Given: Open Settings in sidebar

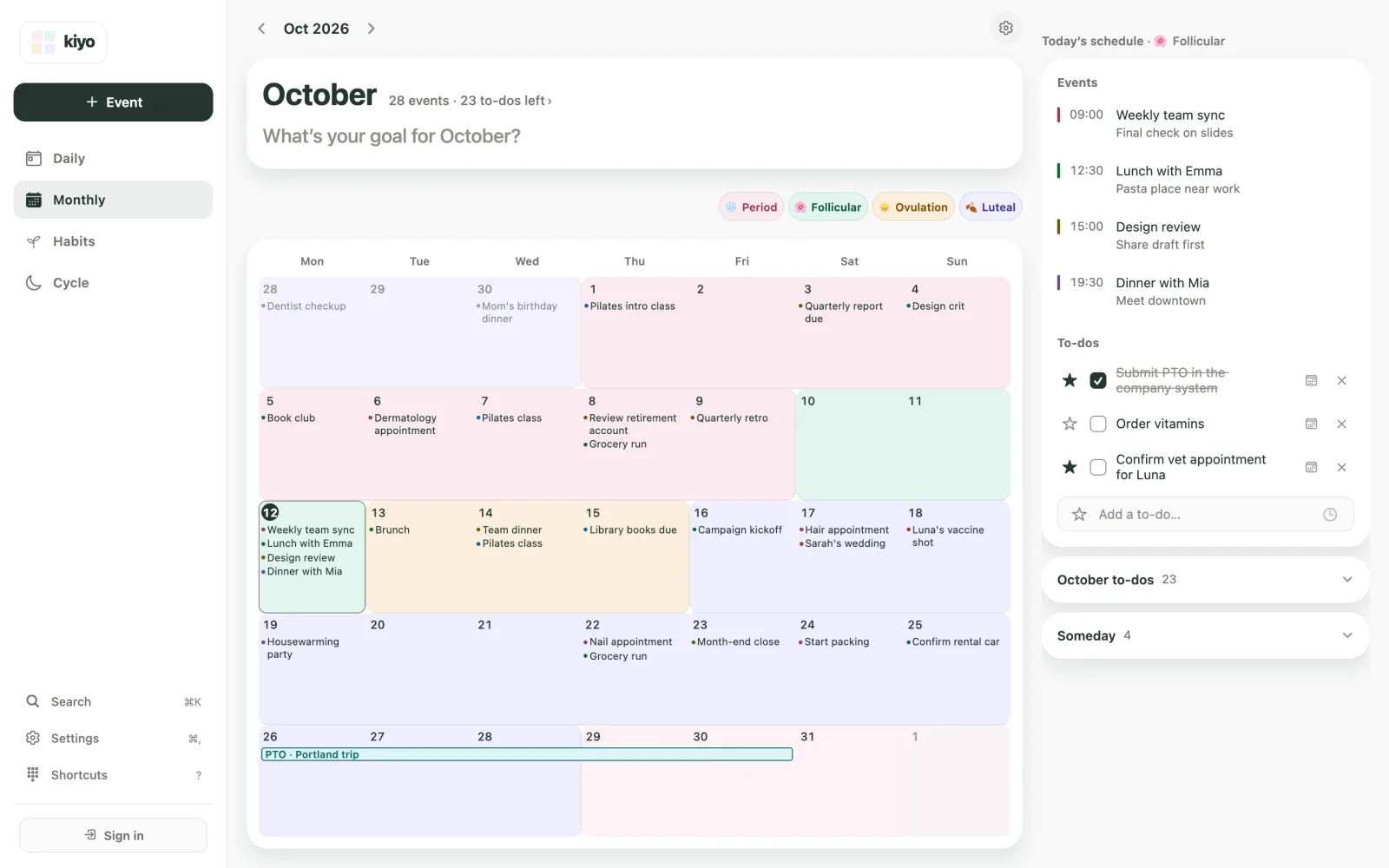Looking at the screenshot, I should point(113,738).
